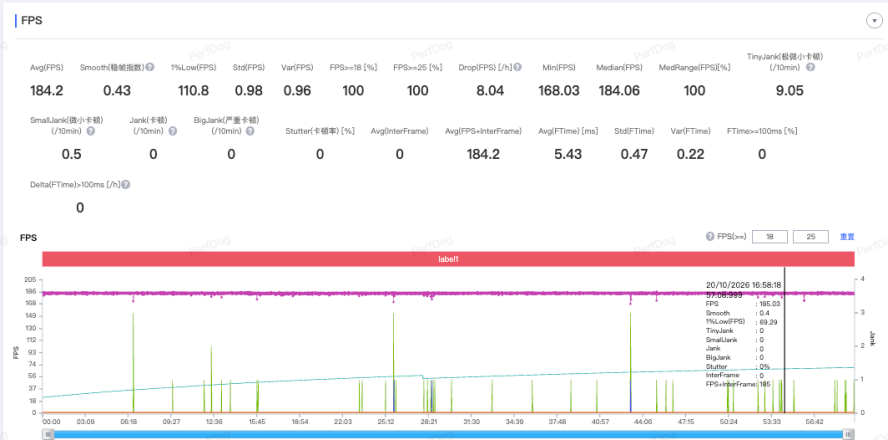Click the Stutter [%] label
The image size is (888, 440).
[x=320, y=131]
